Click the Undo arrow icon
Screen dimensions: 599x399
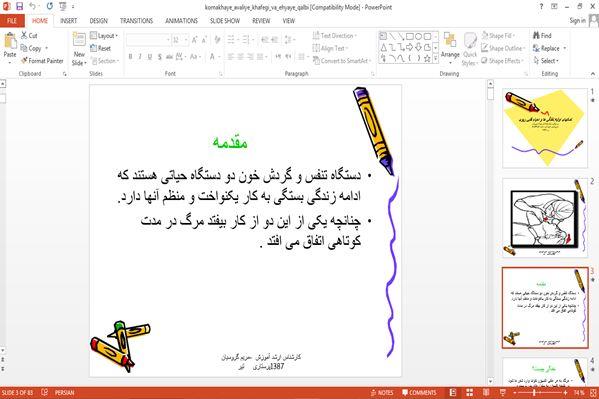[32, 6]
